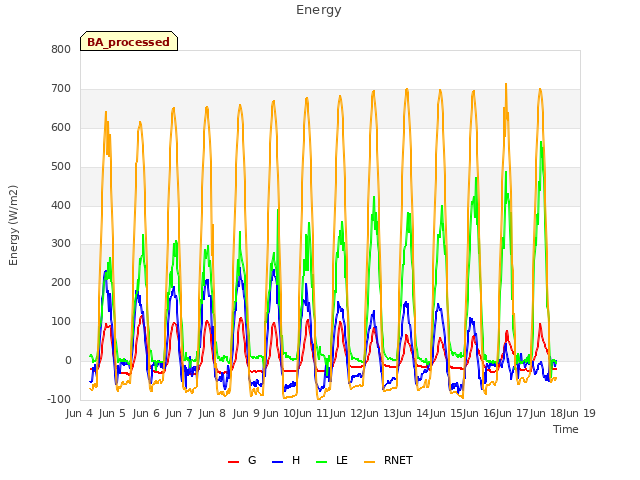Click the 800 y-axis tick label
The image size is (640, 480).
[x=61, y=49]
